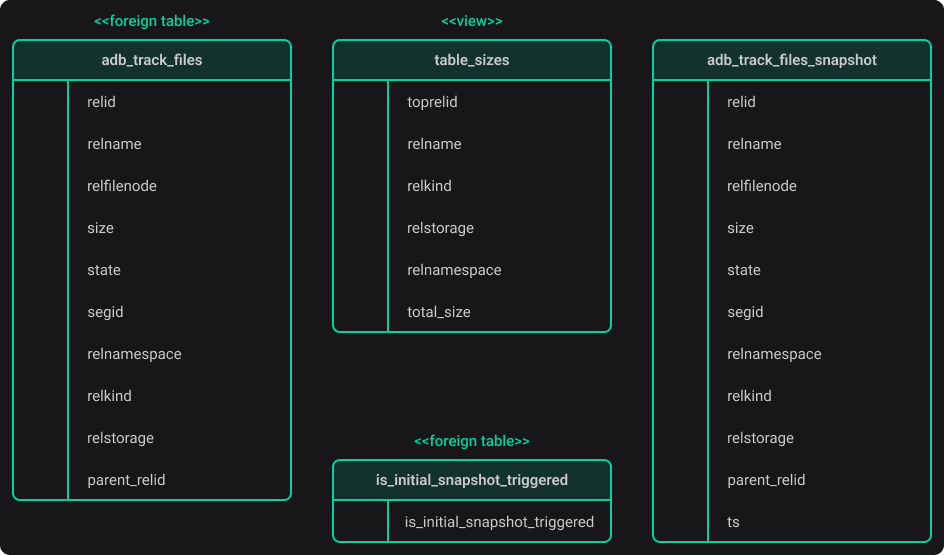944x555 pixels.
Task: Click <<foreign table>> label above is_initial_snapshot_triggered
Action: click(x=472, y=441)
